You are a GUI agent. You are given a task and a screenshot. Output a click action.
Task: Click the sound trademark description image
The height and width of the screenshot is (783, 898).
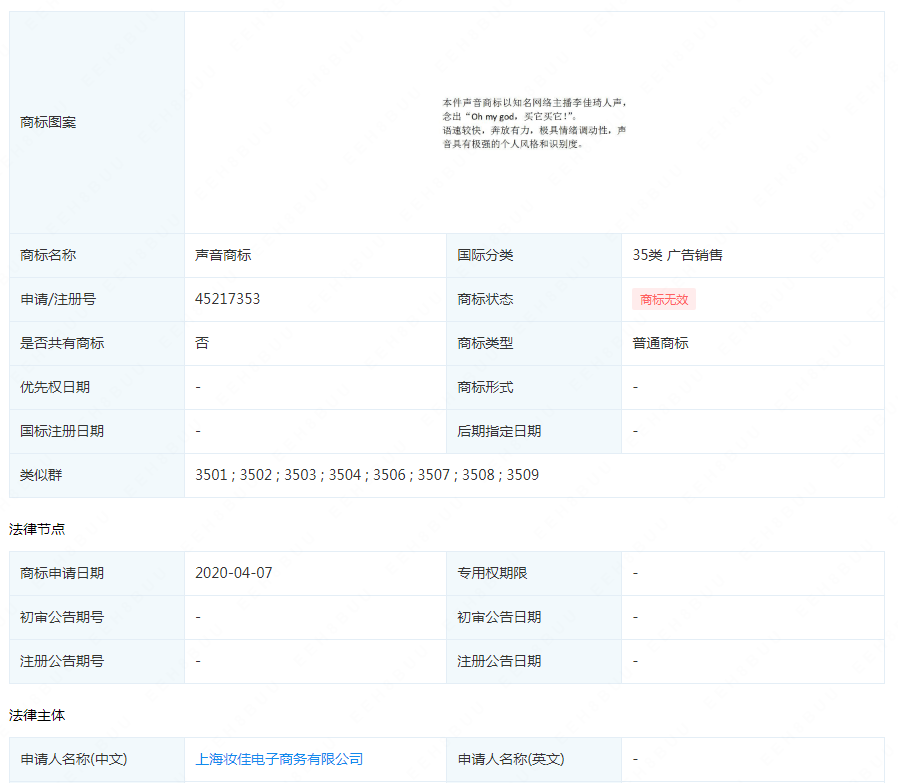pos(535,123)
